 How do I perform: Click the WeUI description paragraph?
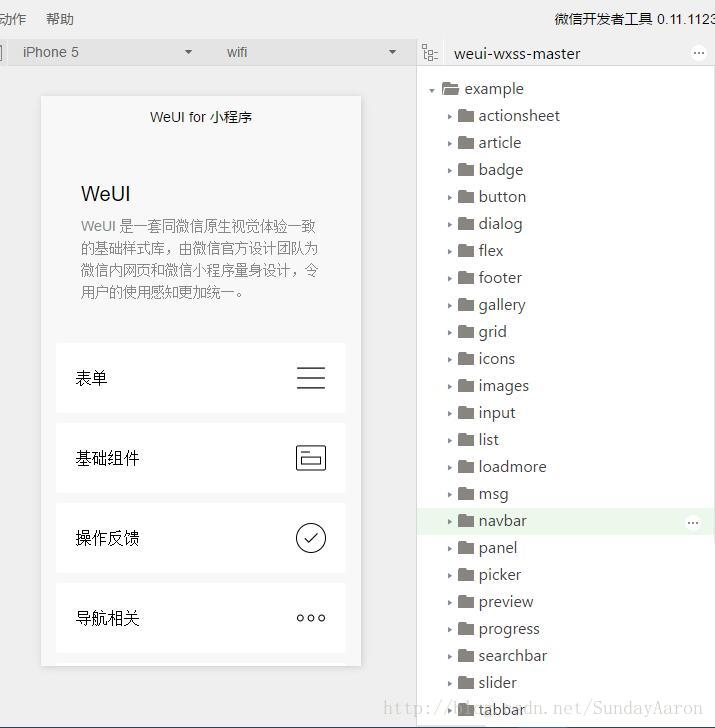coord(200,259)
